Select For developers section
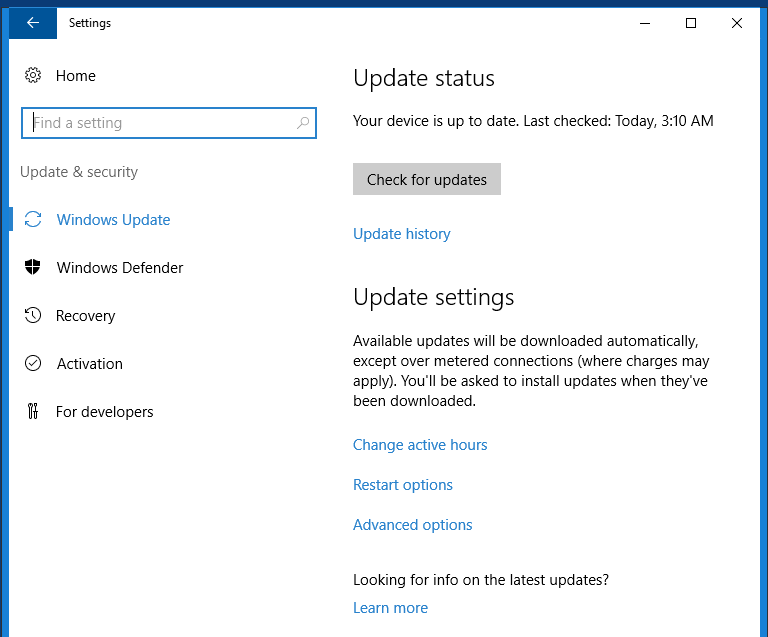Screen dimensions: 768x637 pos(104,412)
